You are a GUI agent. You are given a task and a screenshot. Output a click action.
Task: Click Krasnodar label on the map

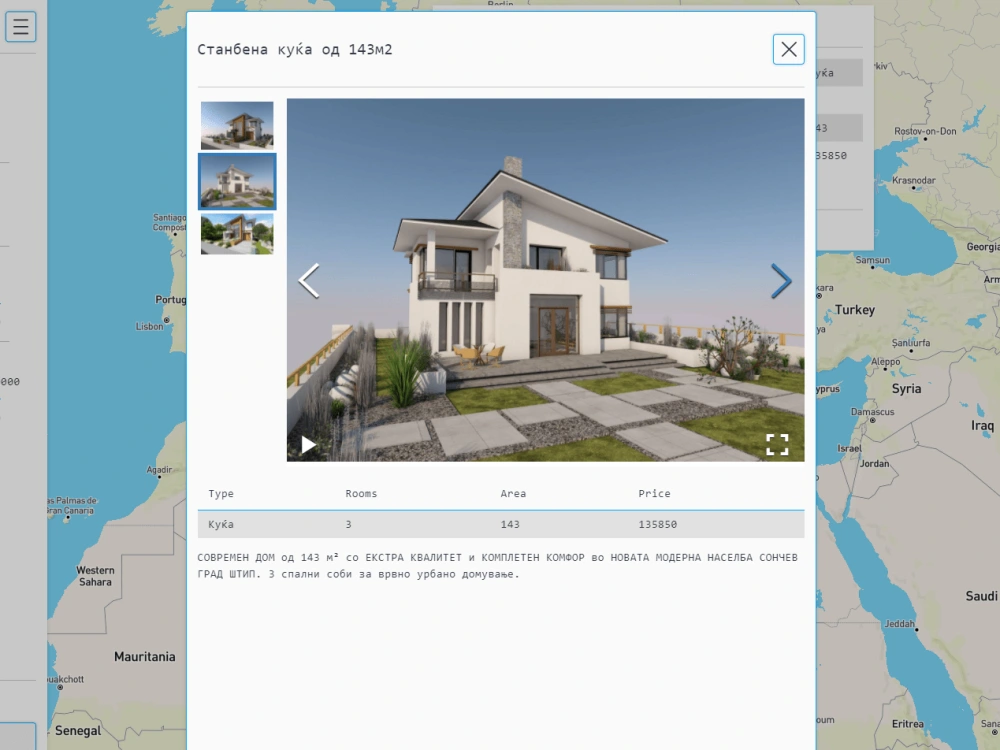913,180
